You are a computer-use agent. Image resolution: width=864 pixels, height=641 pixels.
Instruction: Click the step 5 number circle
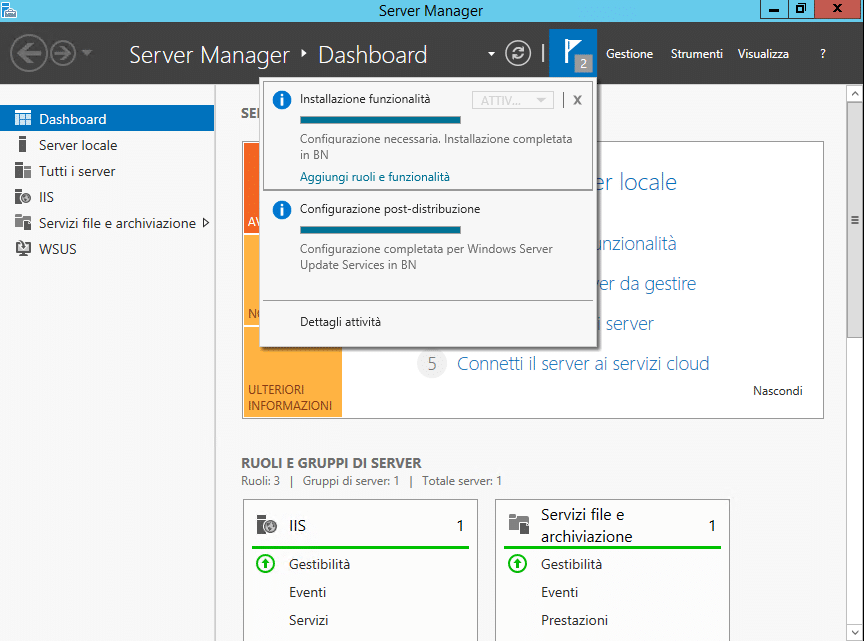(431, 364)
